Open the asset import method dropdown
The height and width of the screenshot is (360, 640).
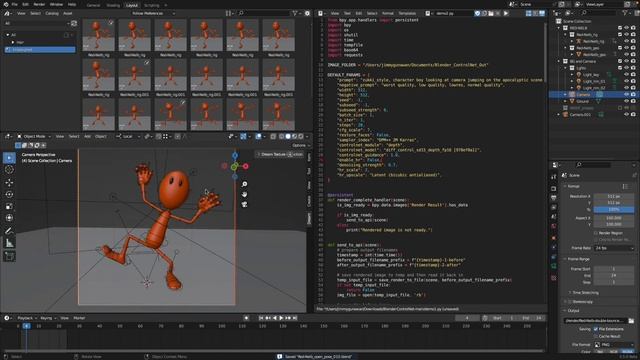(153, 13)
